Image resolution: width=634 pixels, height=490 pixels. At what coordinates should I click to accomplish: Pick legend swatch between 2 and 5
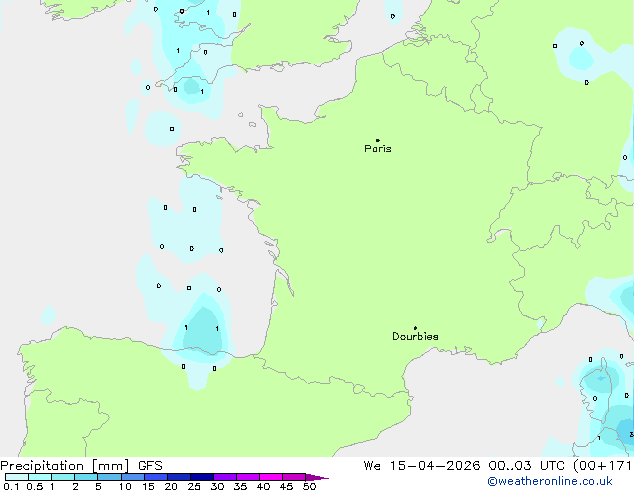click(x=86, y=477)
